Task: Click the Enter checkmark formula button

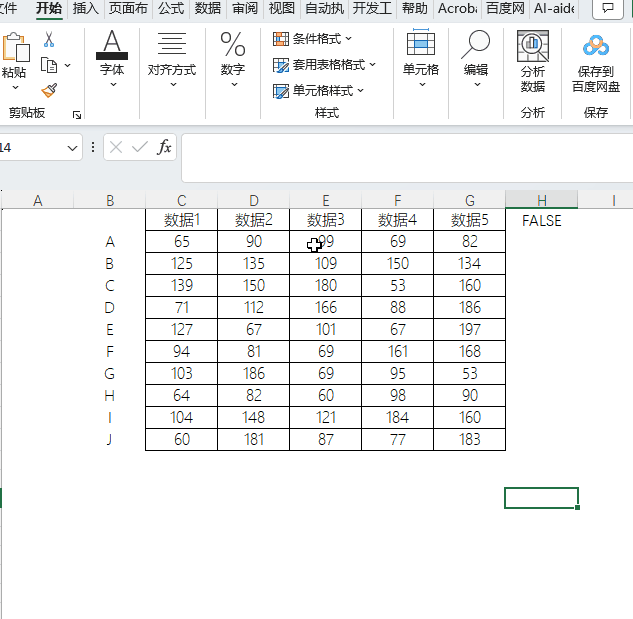Action: pos(140,147)
